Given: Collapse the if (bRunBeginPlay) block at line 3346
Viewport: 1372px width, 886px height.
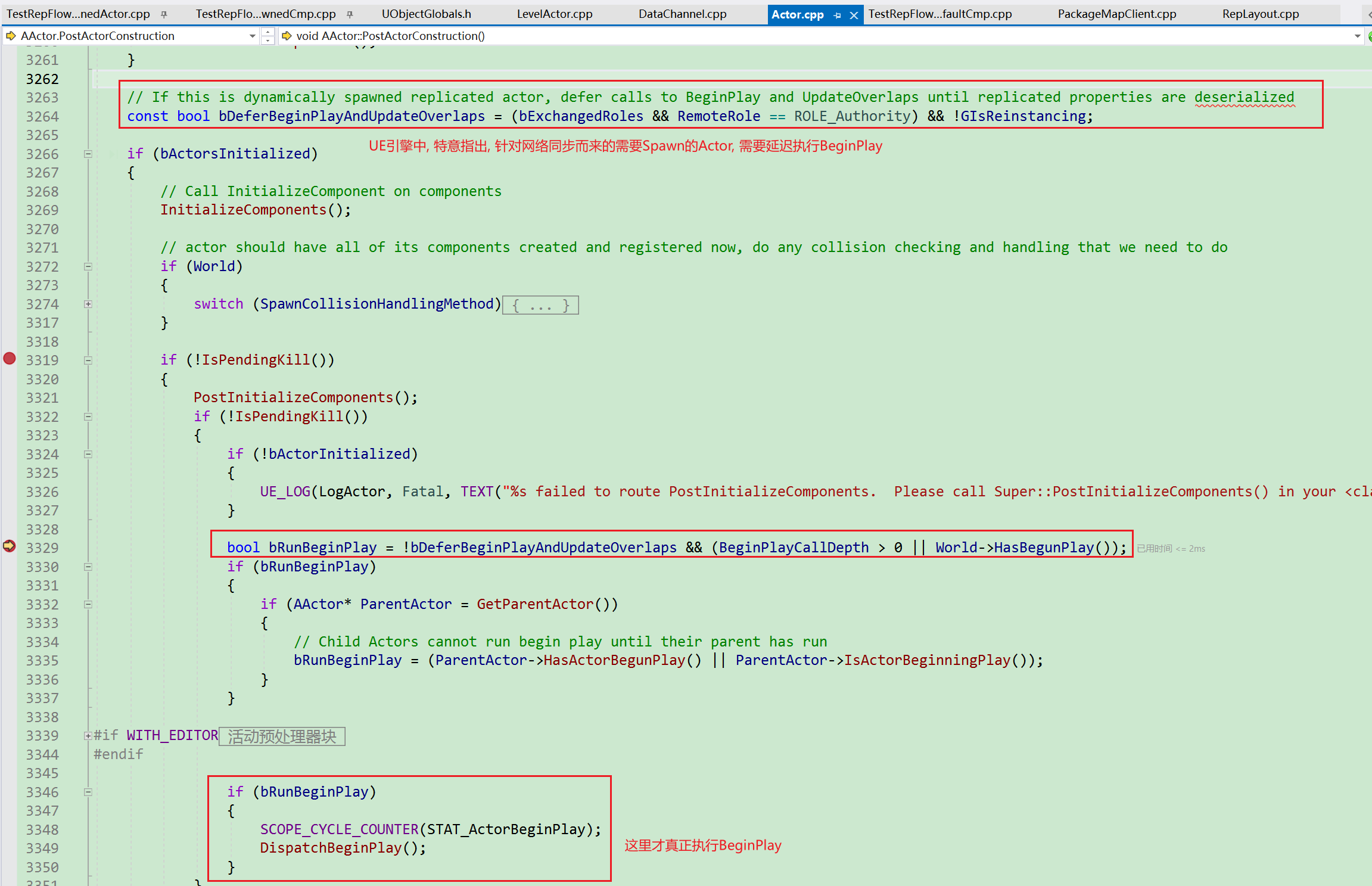Looking at the screenshot, I should [88, 792].
